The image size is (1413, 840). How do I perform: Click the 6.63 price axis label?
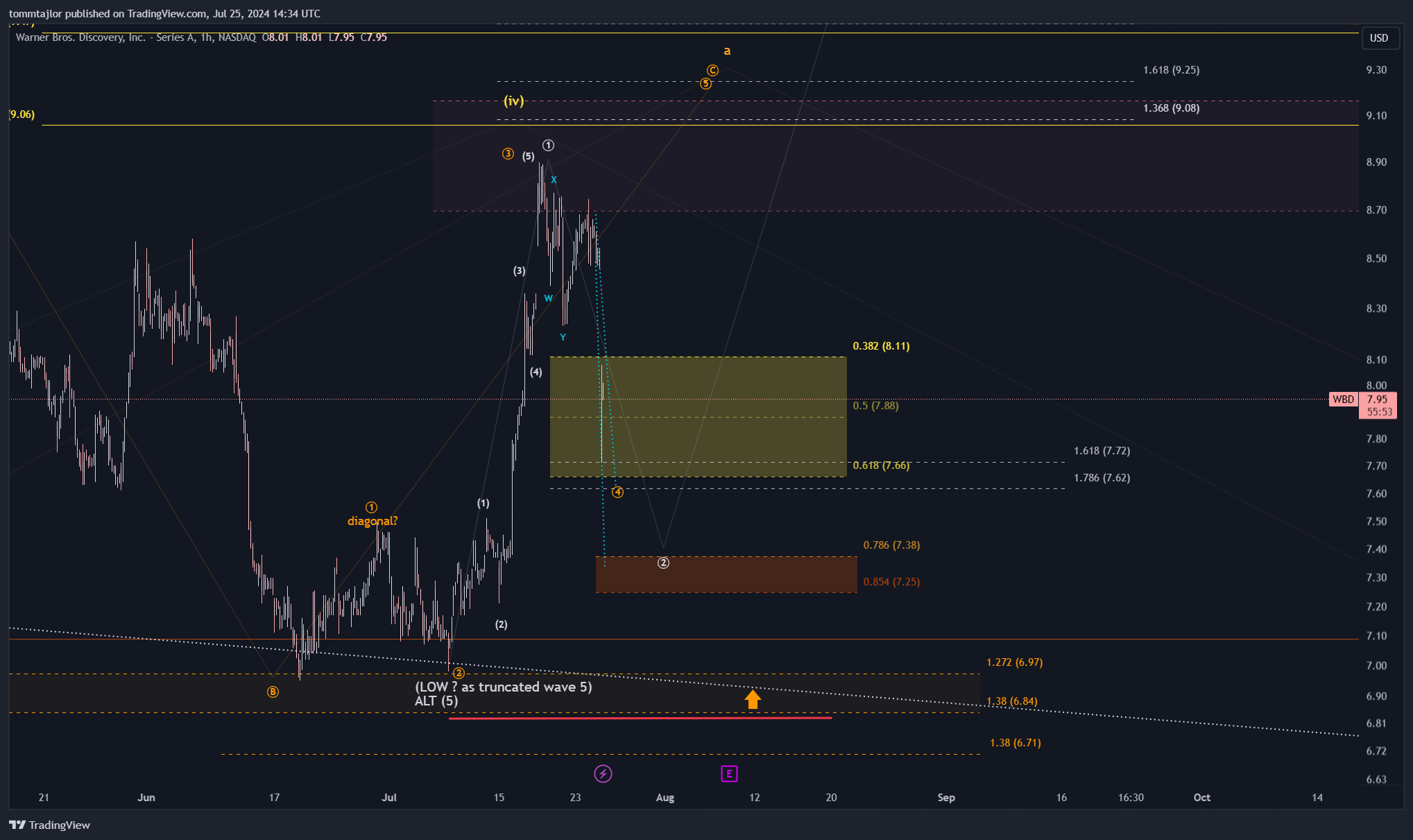click(1376, 780)
